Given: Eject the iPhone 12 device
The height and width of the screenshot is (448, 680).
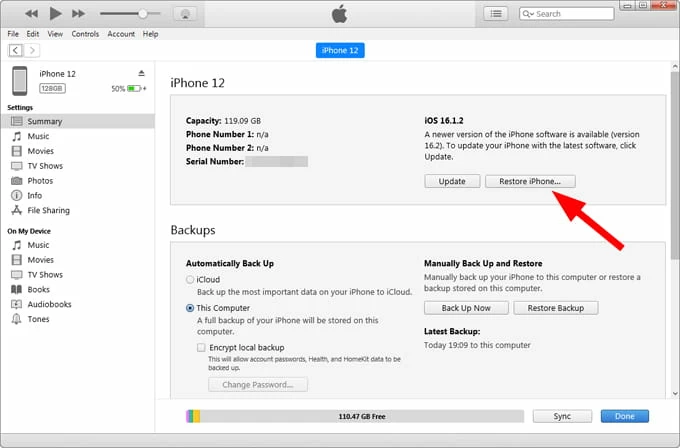Looking at the screenshot, I should point(141,73).
